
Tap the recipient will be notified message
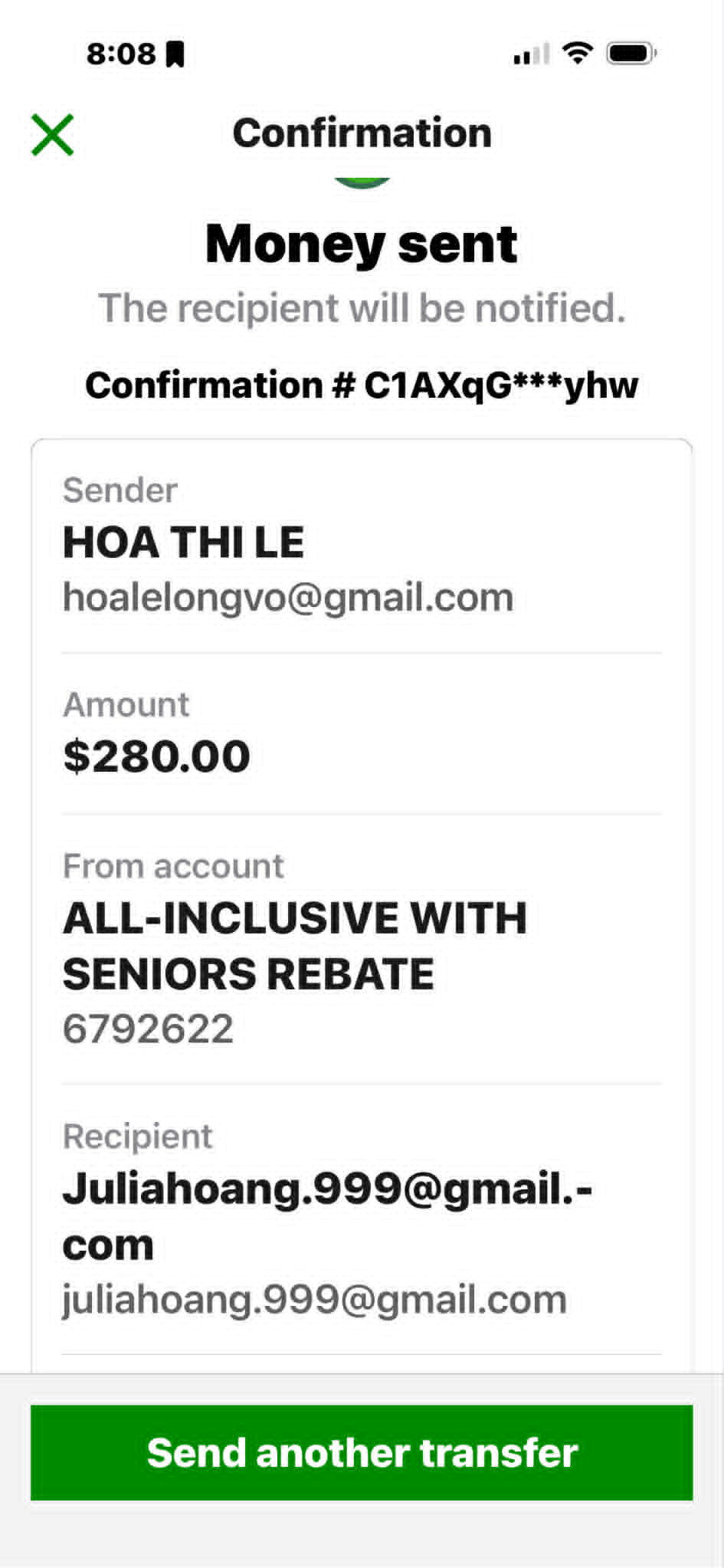pos(362,308)
